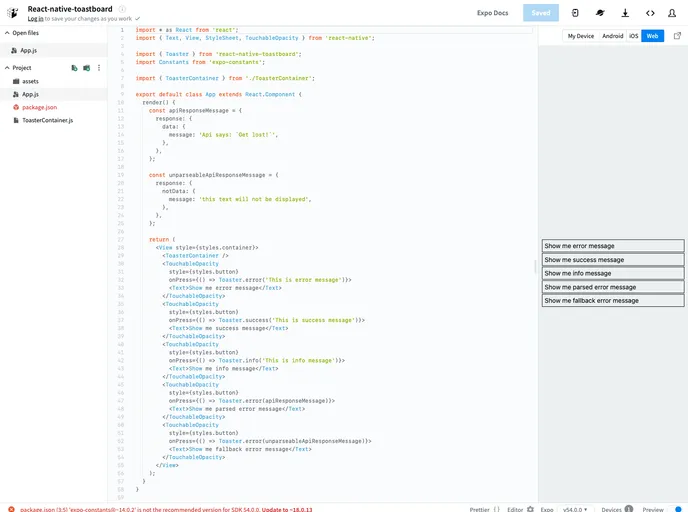
Task: Toggle the Preview switch
Action: point(676,509)
